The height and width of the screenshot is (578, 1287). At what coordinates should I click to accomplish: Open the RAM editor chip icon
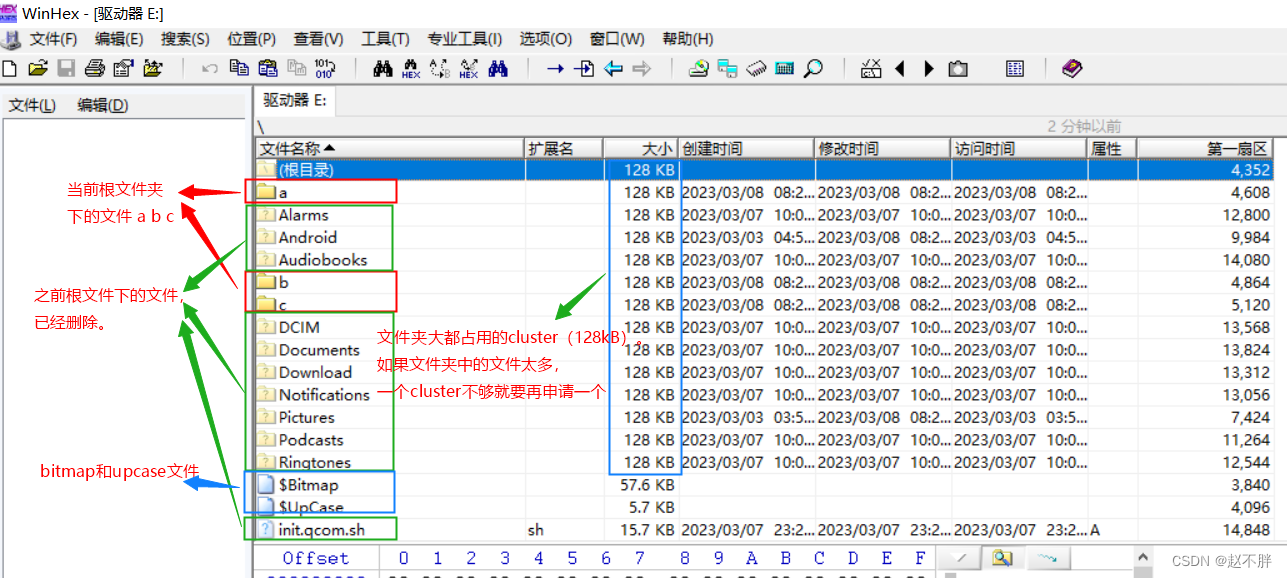pyautogui.click(x=755, y=68)
